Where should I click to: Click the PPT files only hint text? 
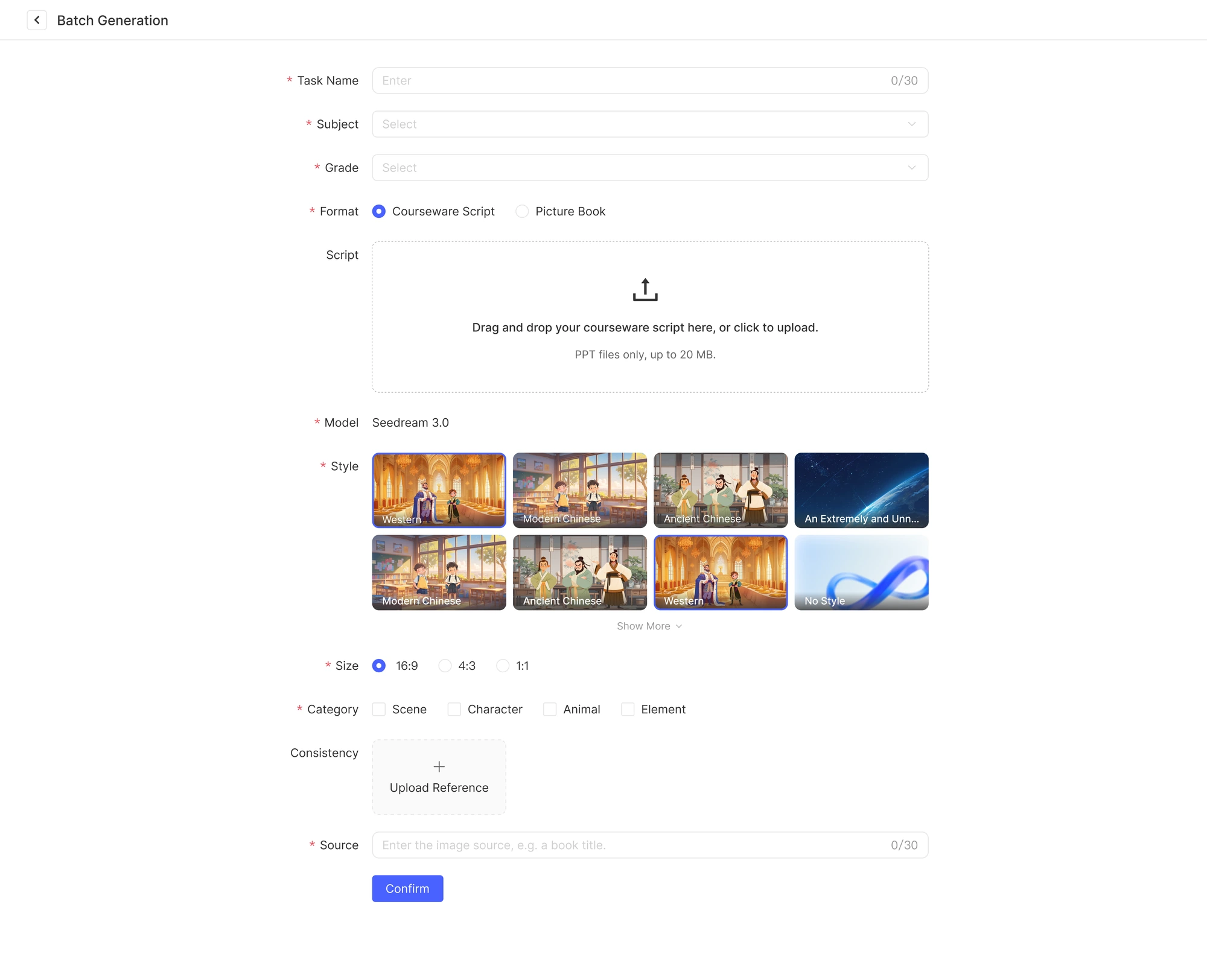pos(645,354)
